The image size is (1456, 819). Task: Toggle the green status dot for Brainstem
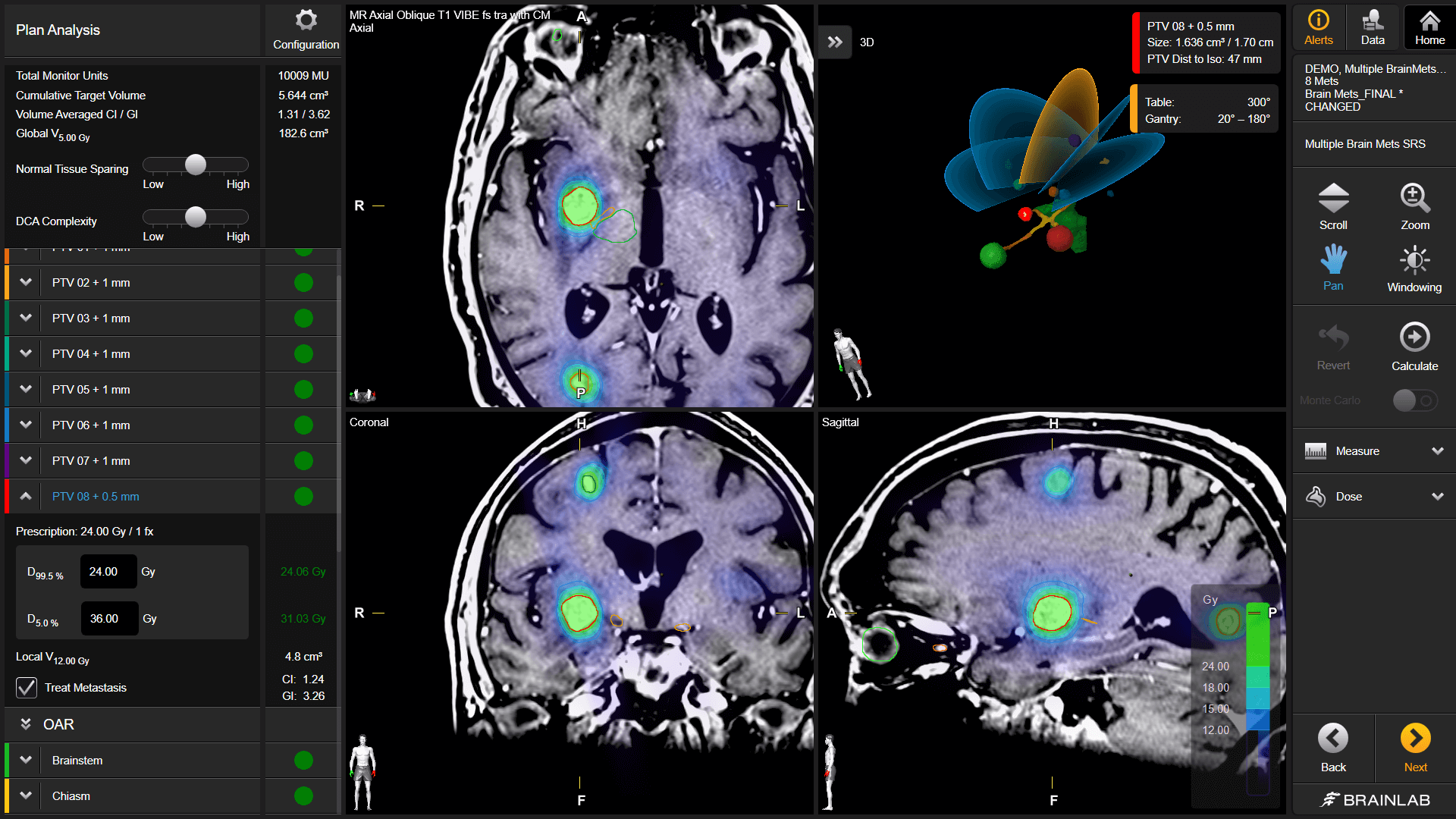(x=303, y=760)
